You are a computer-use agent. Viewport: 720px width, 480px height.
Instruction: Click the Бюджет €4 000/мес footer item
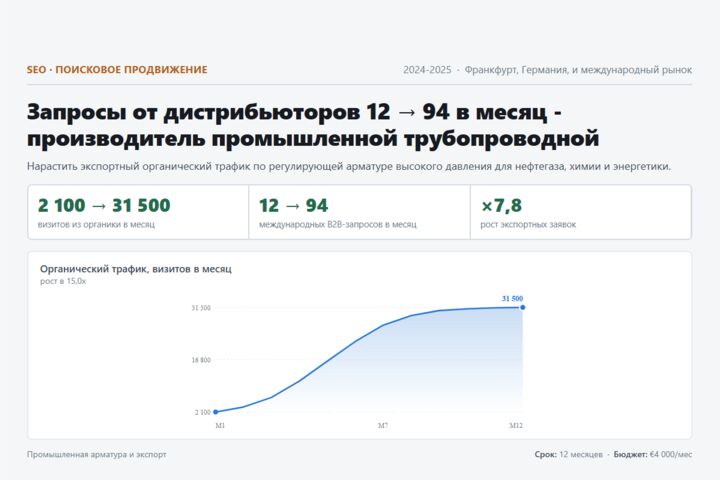tap(652, 454)
